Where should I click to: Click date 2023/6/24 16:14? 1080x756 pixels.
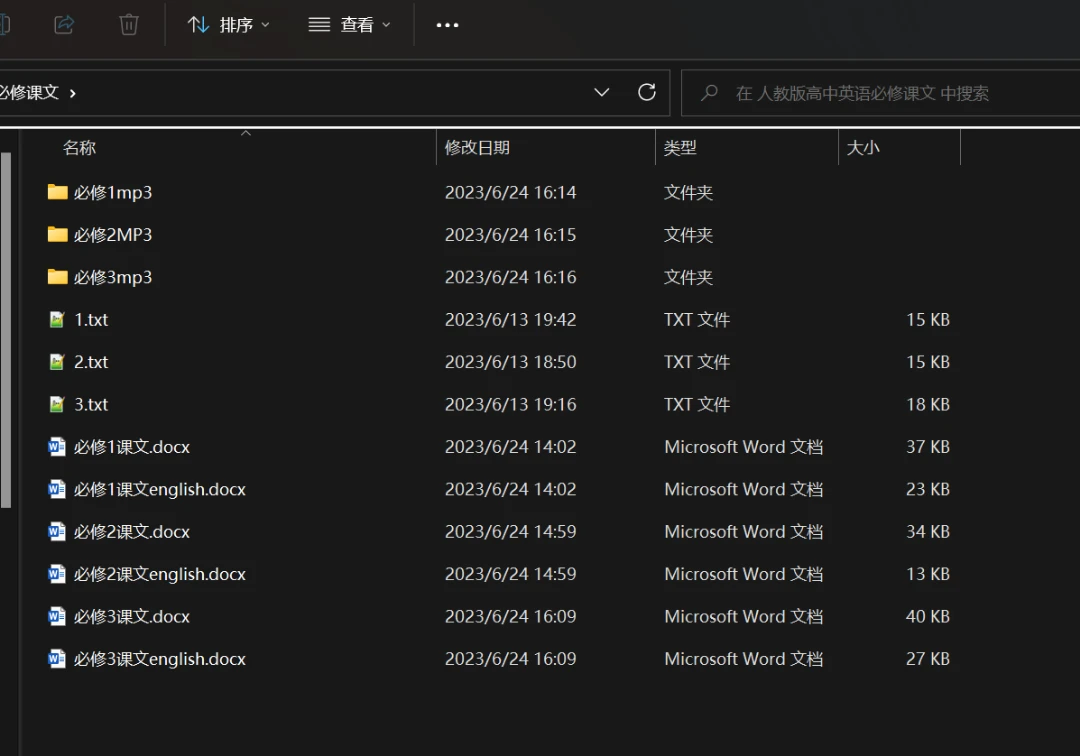point(510,192)
